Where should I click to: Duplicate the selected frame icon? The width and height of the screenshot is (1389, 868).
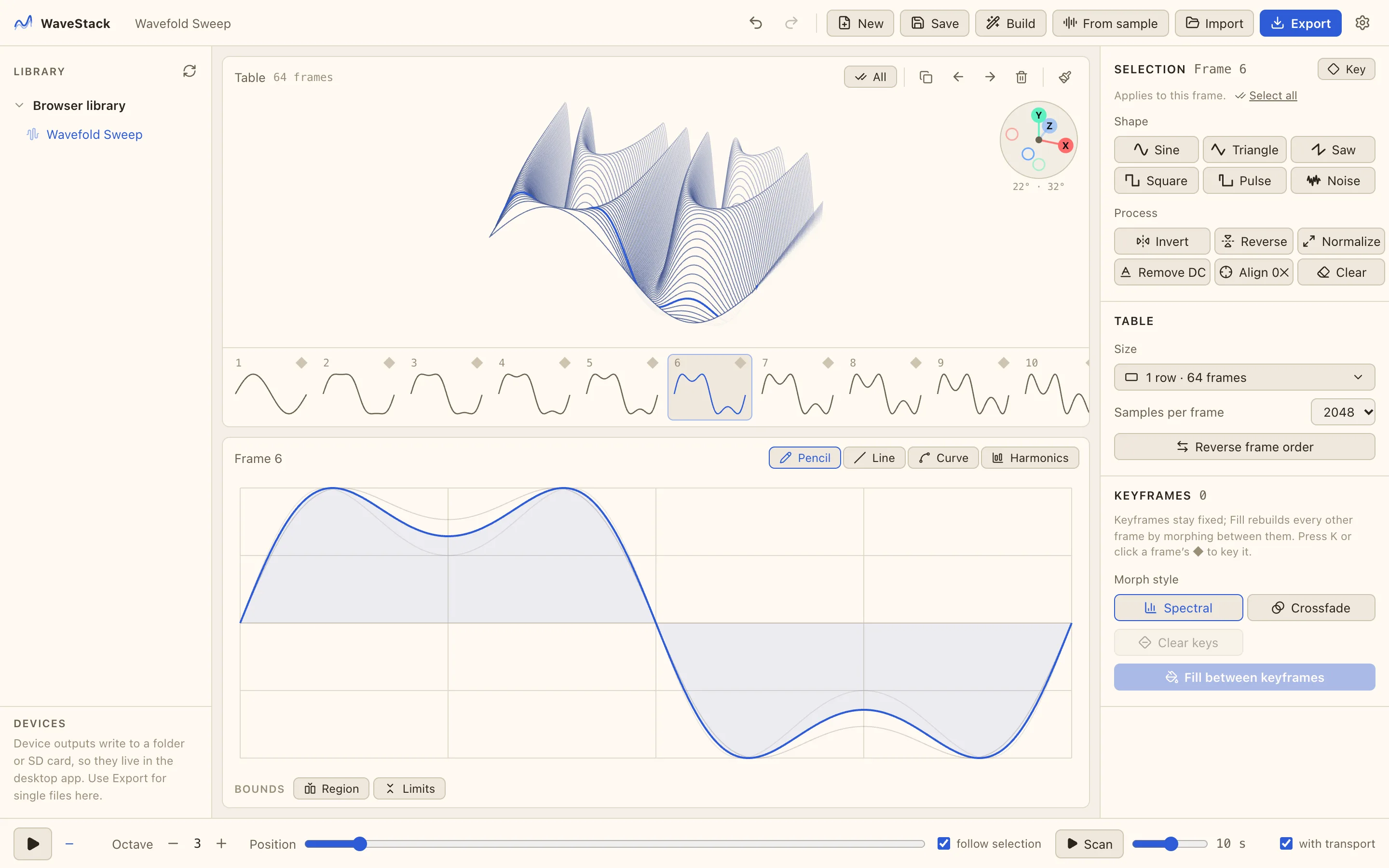925,77
